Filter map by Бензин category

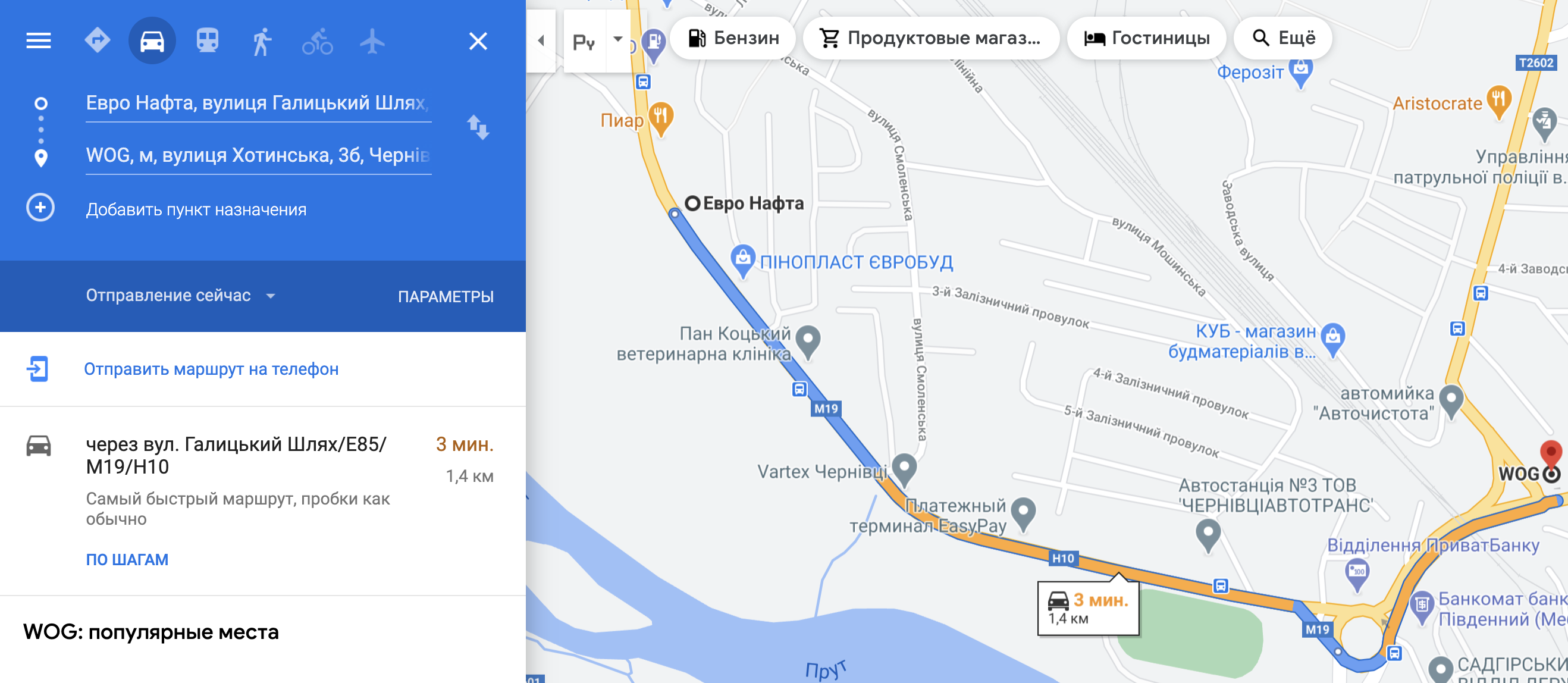[x=733, y=38]
